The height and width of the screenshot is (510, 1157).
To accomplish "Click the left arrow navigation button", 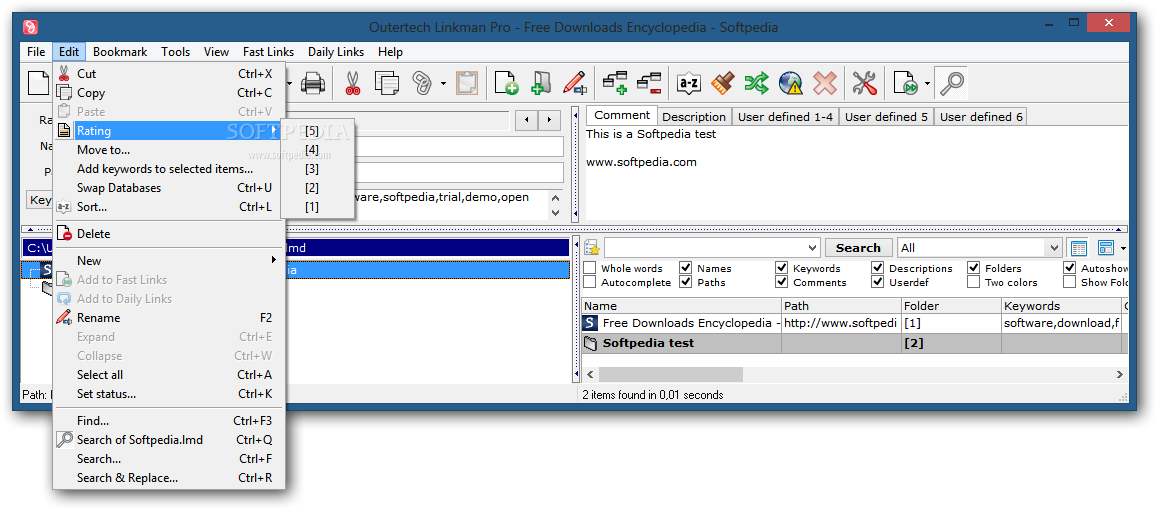I will tap(526, 120).
